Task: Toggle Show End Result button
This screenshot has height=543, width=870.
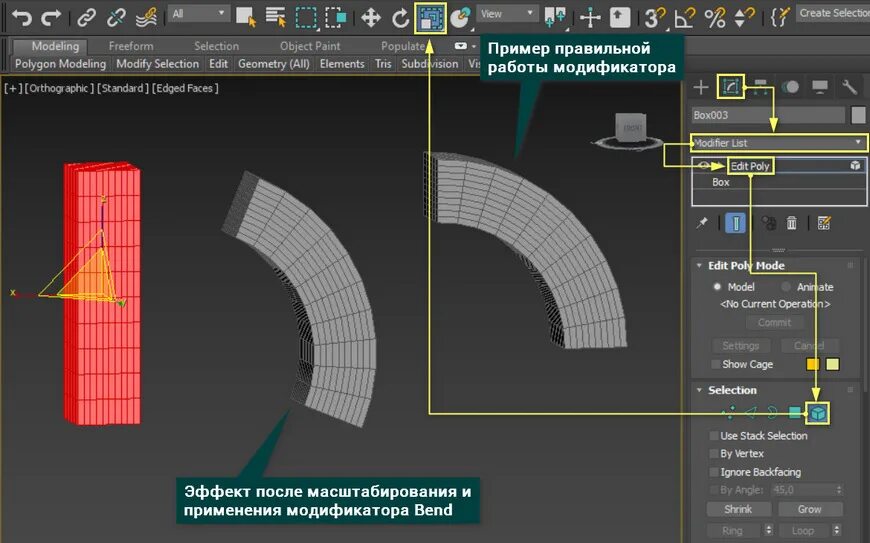Action: (735, 223)
